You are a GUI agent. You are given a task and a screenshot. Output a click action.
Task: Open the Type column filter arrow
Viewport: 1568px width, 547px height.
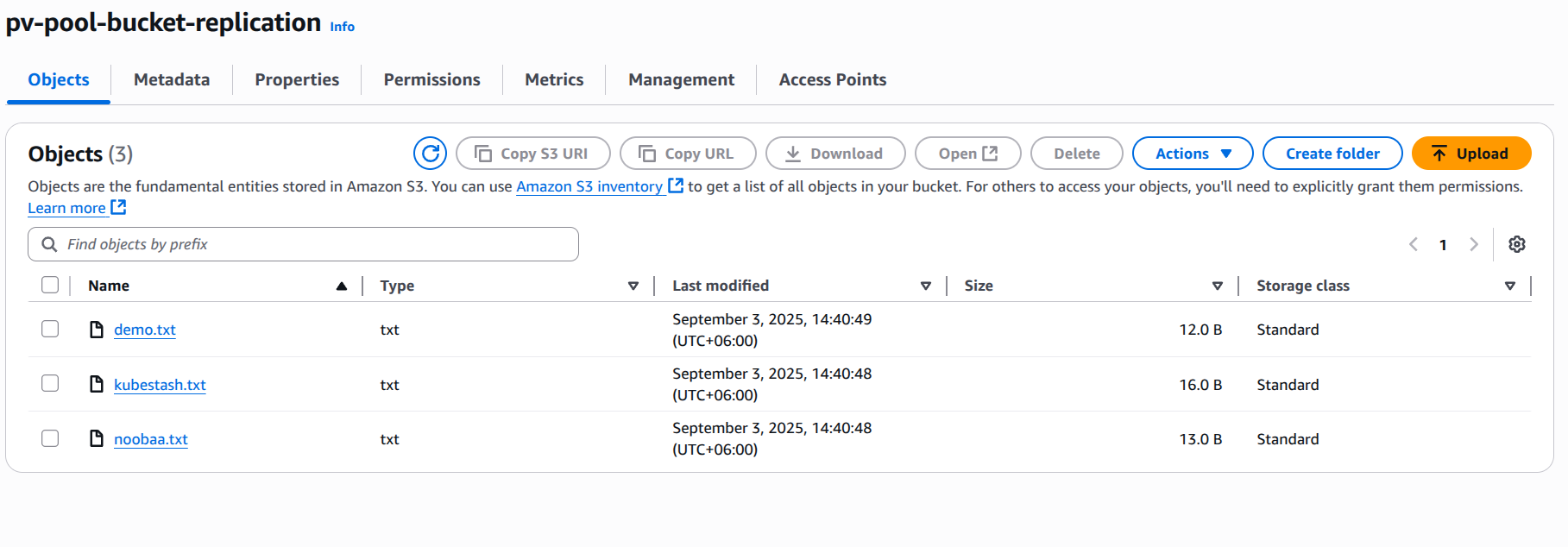point(633,286)
